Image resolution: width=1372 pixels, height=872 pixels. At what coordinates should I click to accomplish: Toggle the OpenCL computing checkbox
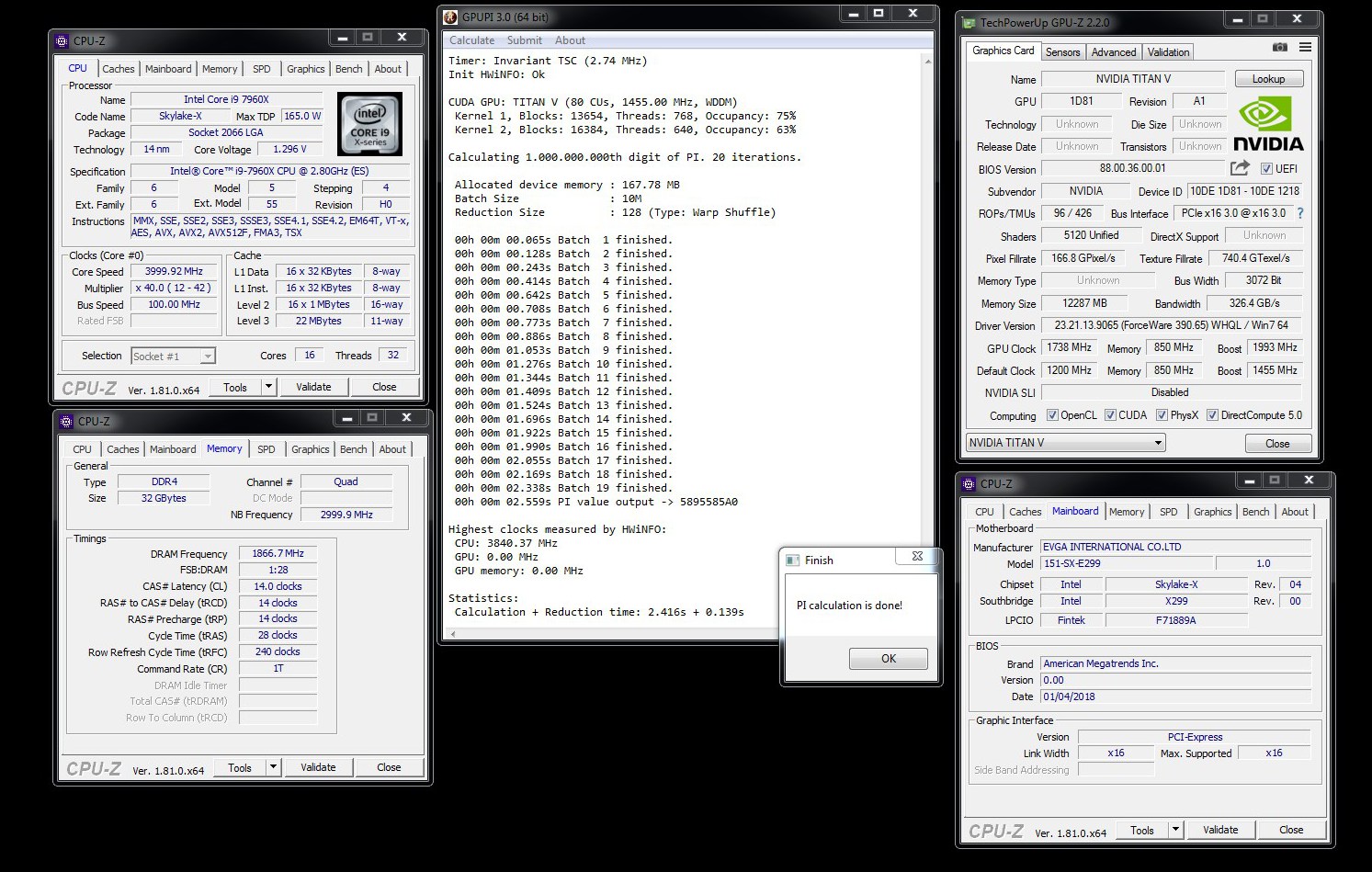click(x=1053, y=415)
